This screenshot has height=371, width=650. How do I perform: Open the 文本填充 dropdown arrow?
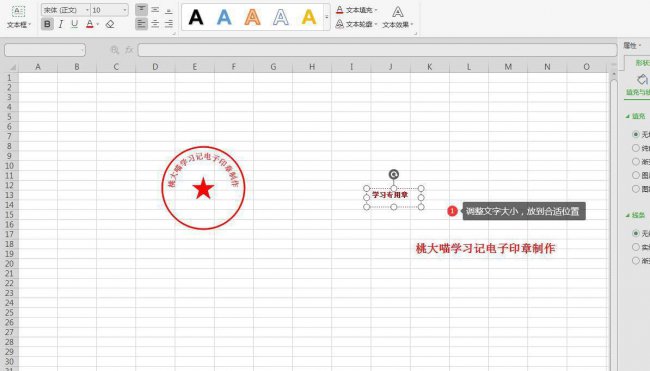(x=376, y=10)
